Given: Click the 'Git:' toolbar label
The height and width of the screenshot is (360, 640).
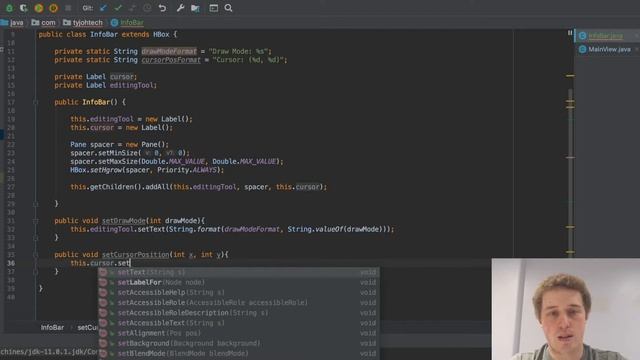Looking at the screenshot, I should click(88, 8).
